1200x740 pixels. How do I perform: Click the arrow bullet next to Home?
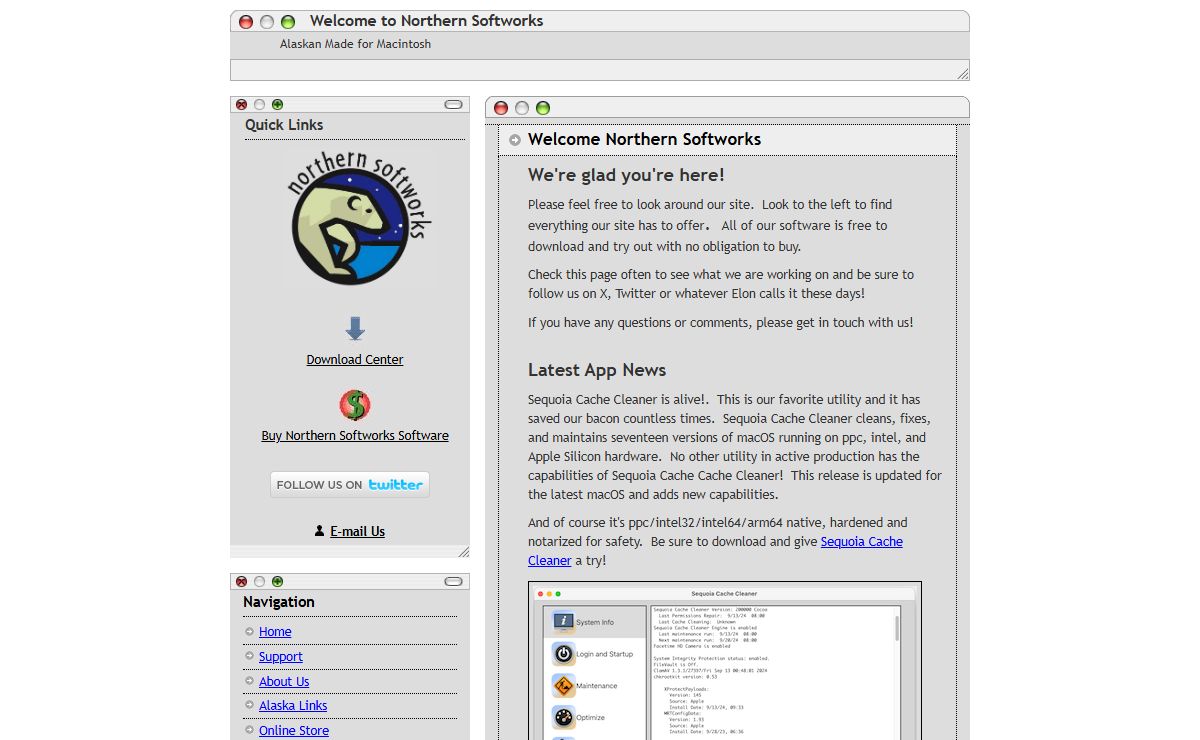pos(249,632)
